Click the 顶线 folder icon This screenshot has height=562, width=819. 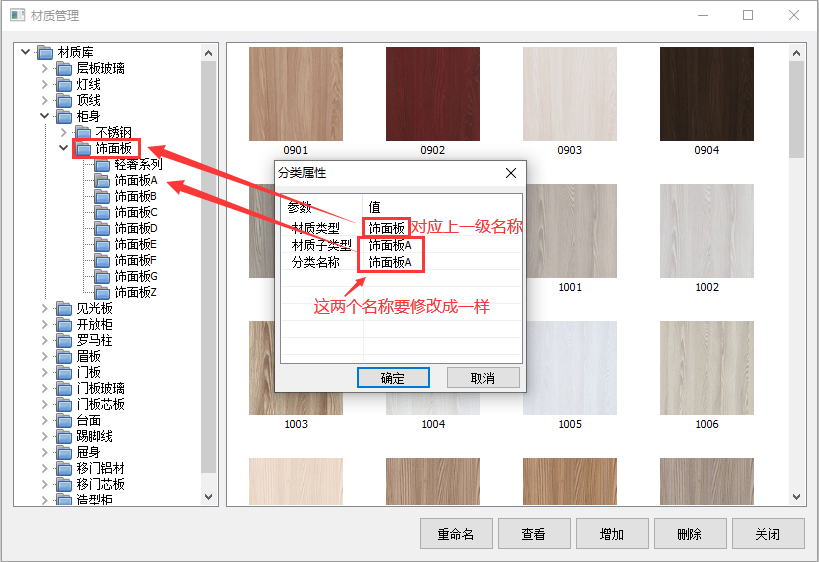(x=64, y=100)
